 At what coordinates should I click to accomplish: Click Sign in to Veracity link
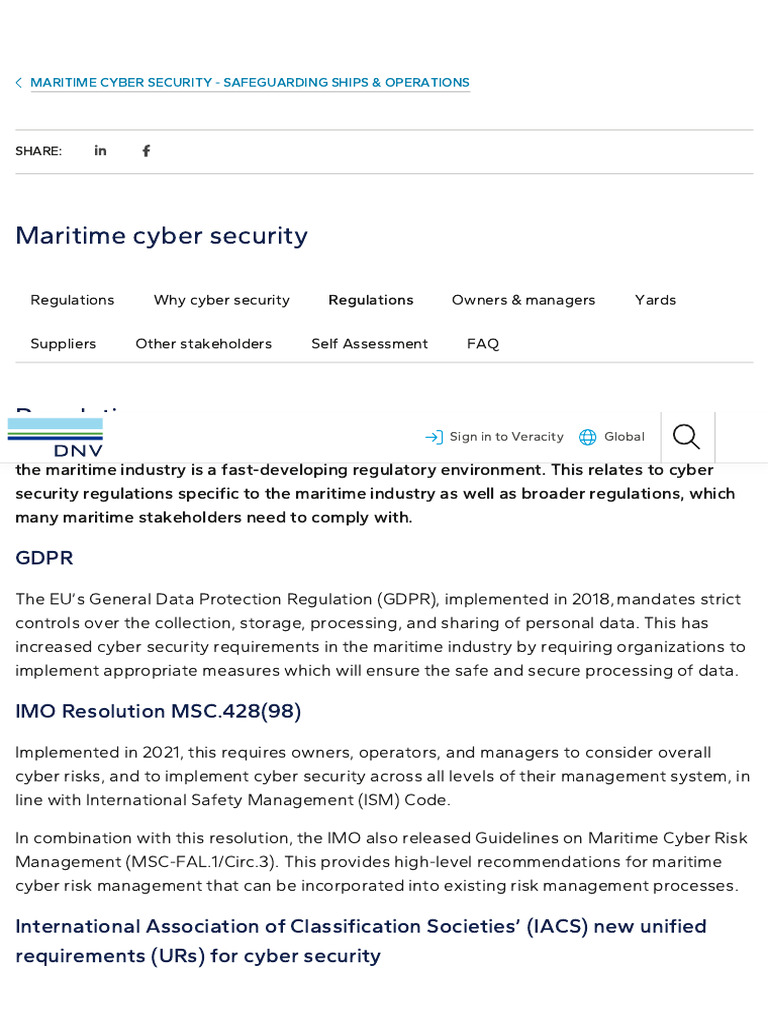[506, 437]
